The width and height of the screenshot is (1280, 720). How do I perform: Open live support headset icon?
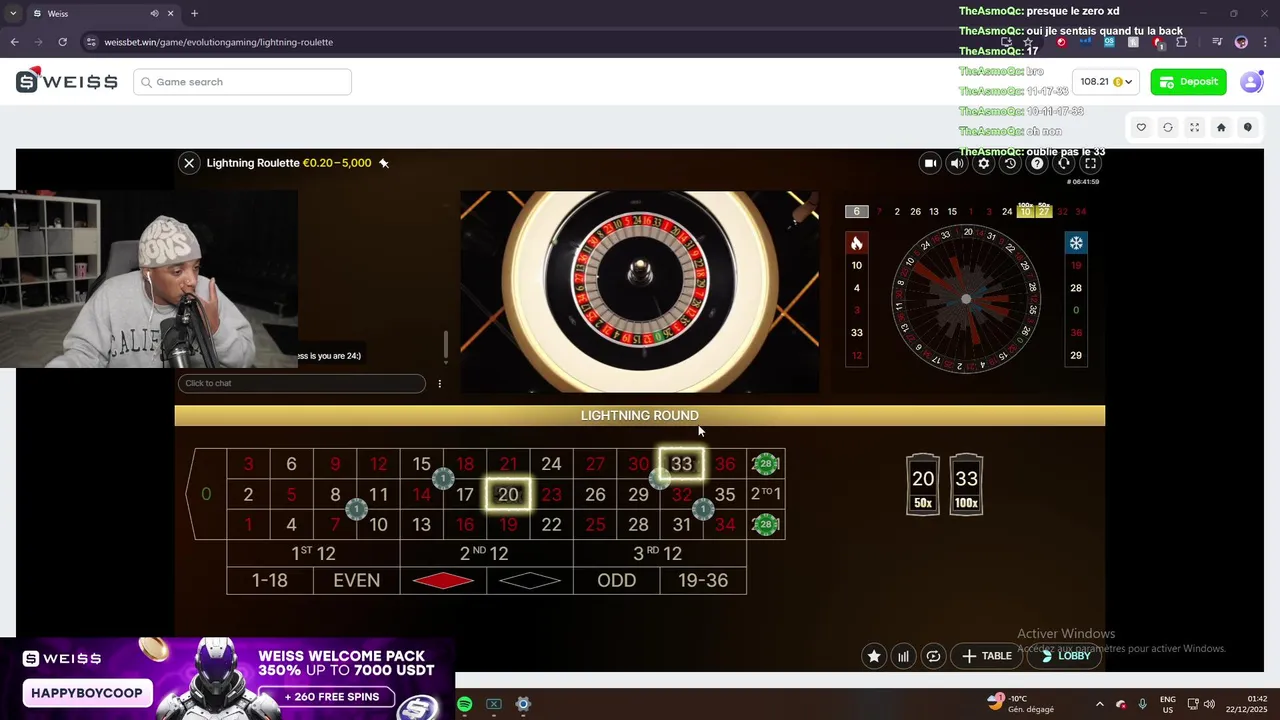(1064, 163)
